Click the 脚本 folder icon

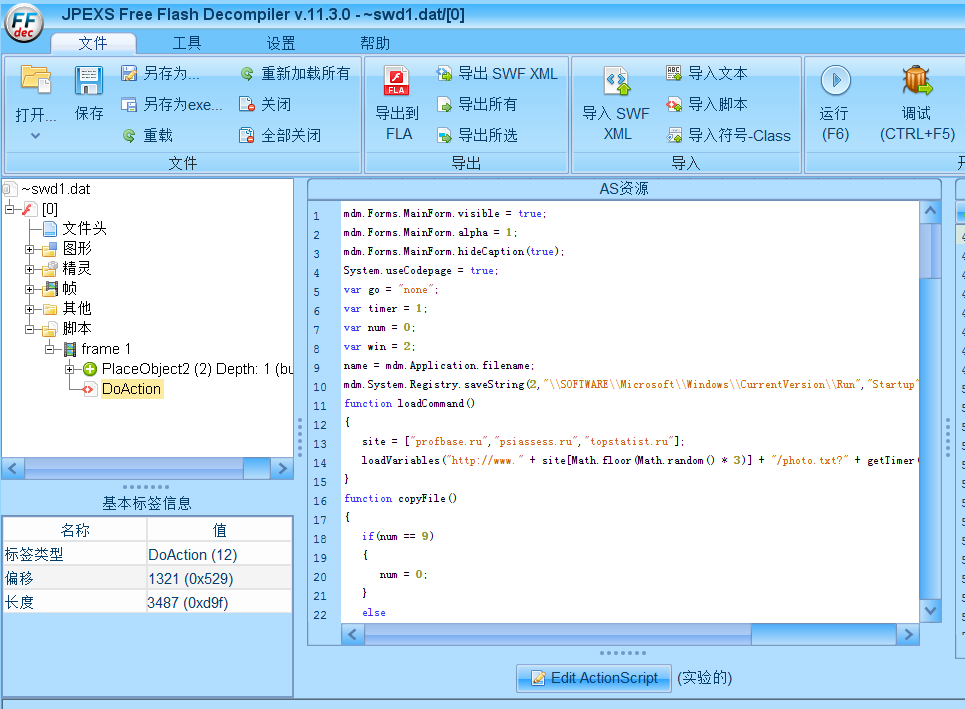(50, 329)
